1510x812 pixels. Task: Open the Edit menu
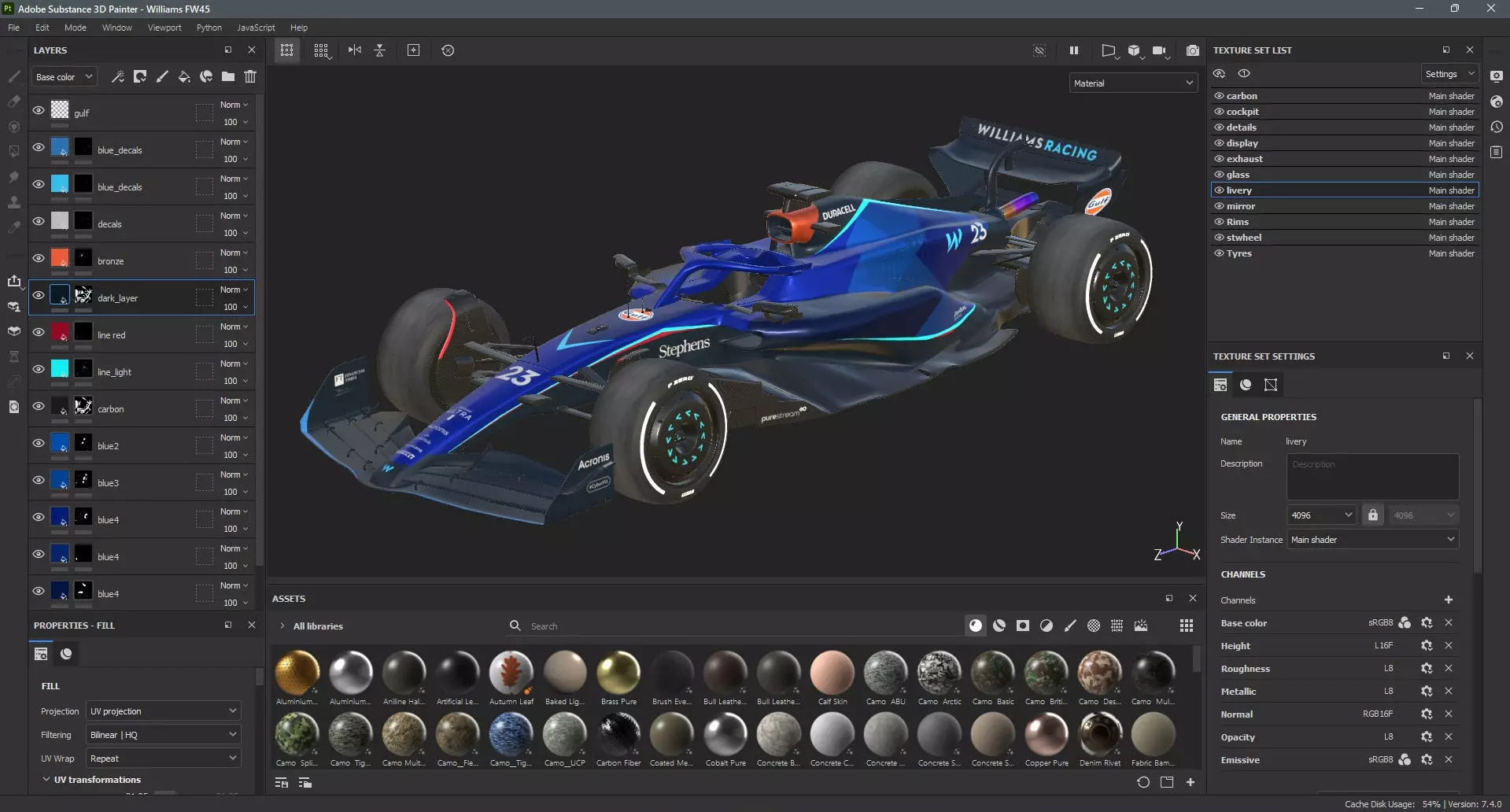tap(42, 28)
